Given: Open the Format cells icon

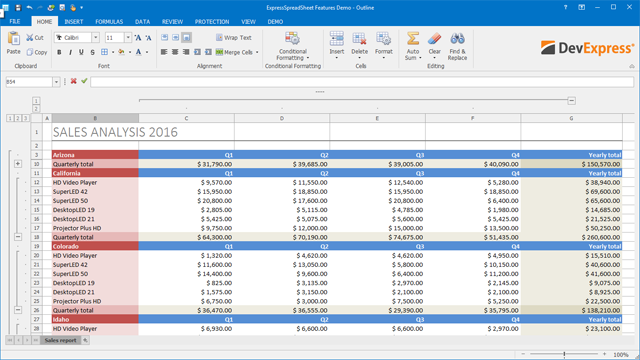Looking at the screenshot, I should coord(384,39).
